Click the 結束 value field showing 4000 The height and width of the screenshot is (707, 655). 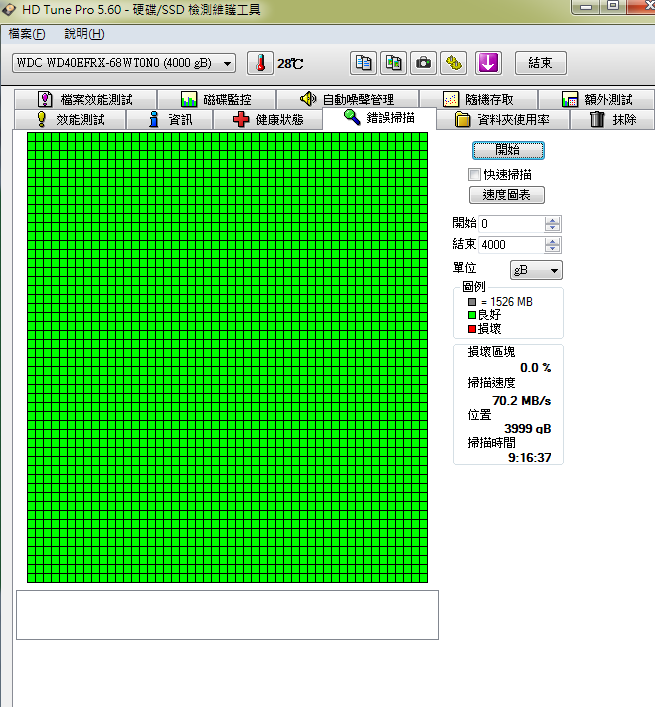point(512,245)
